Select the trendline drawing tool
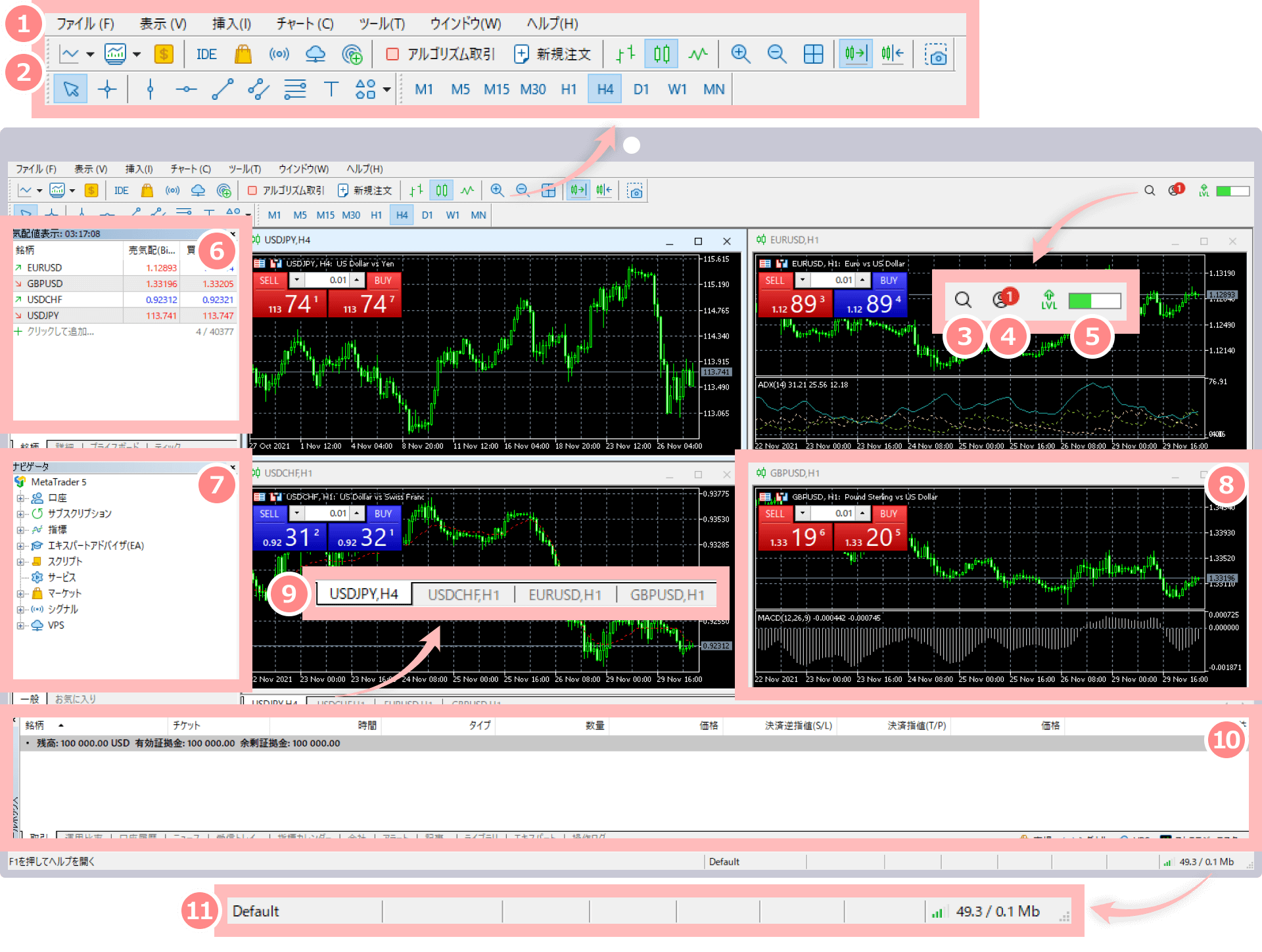Image resolution: width=1262 pixels, height=952 pixels. (x=222, y=89)
